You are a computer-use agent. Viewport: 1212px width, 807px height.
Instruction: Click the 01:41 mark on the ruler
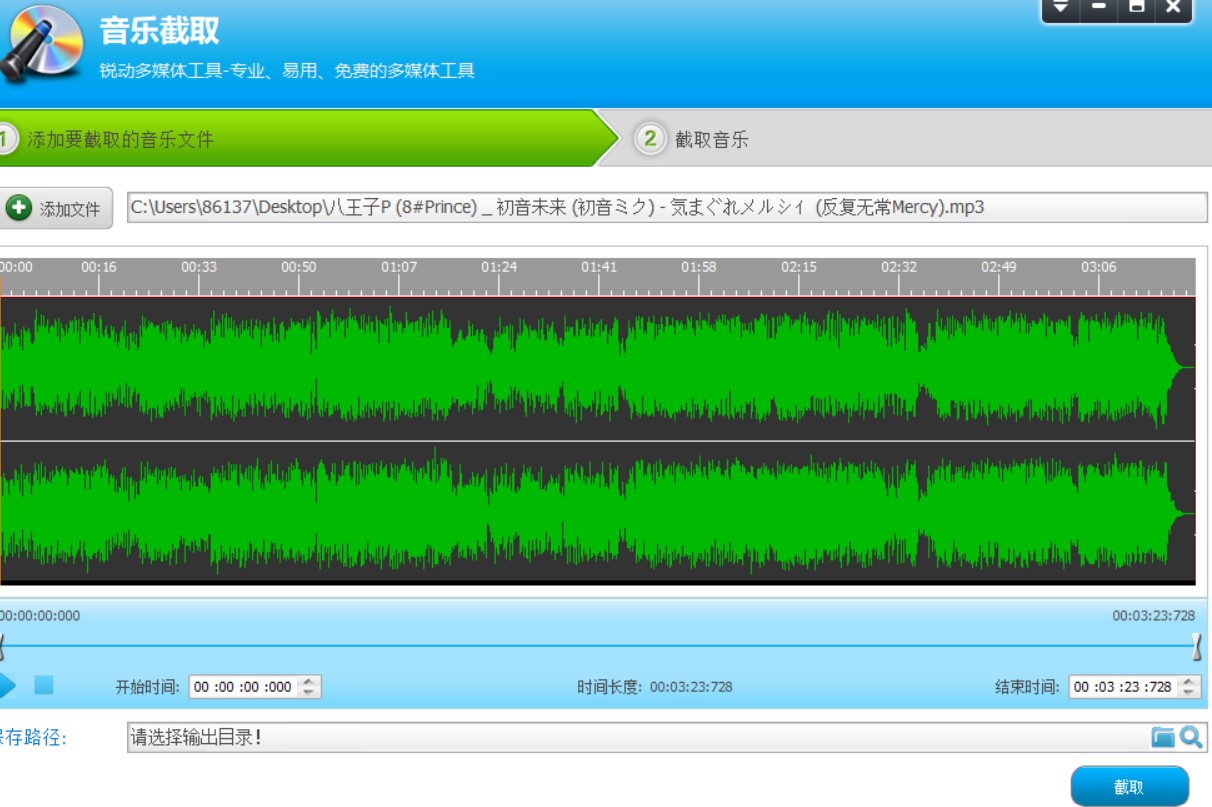(x=599, y=267)
